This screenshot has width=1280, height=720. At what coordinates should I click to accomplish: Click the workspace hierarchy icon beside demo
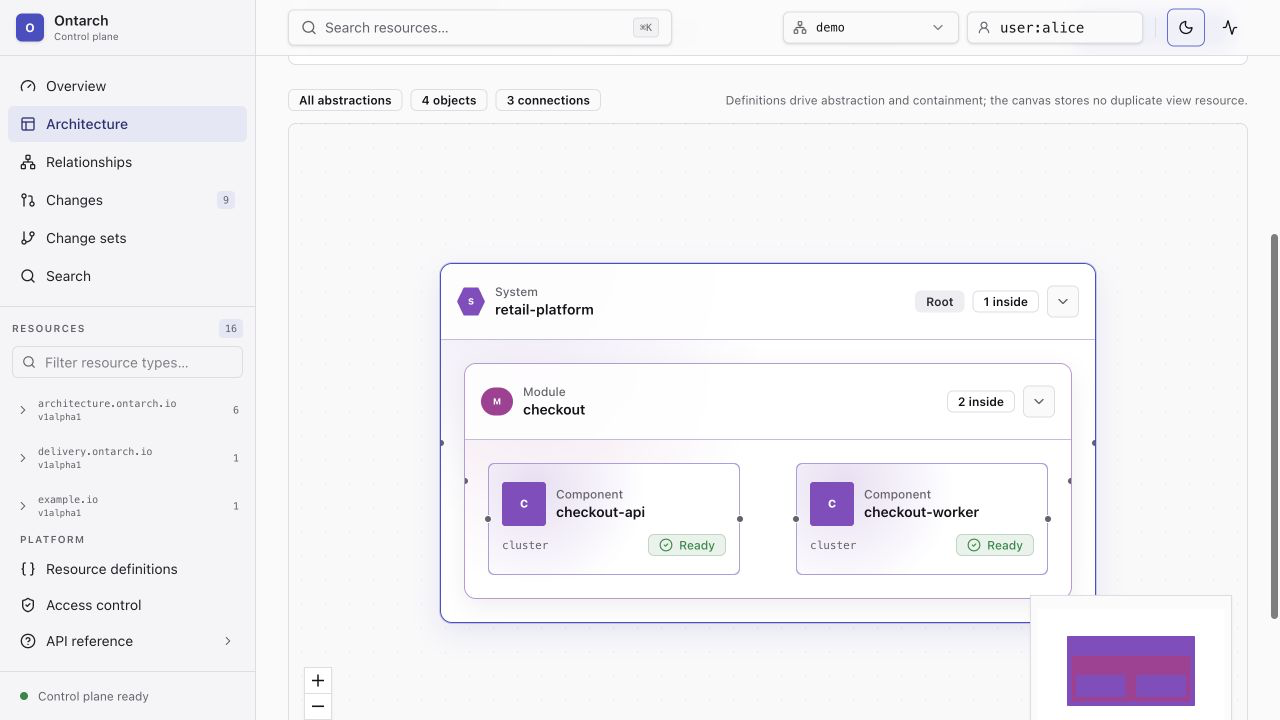tap(800, 28)
